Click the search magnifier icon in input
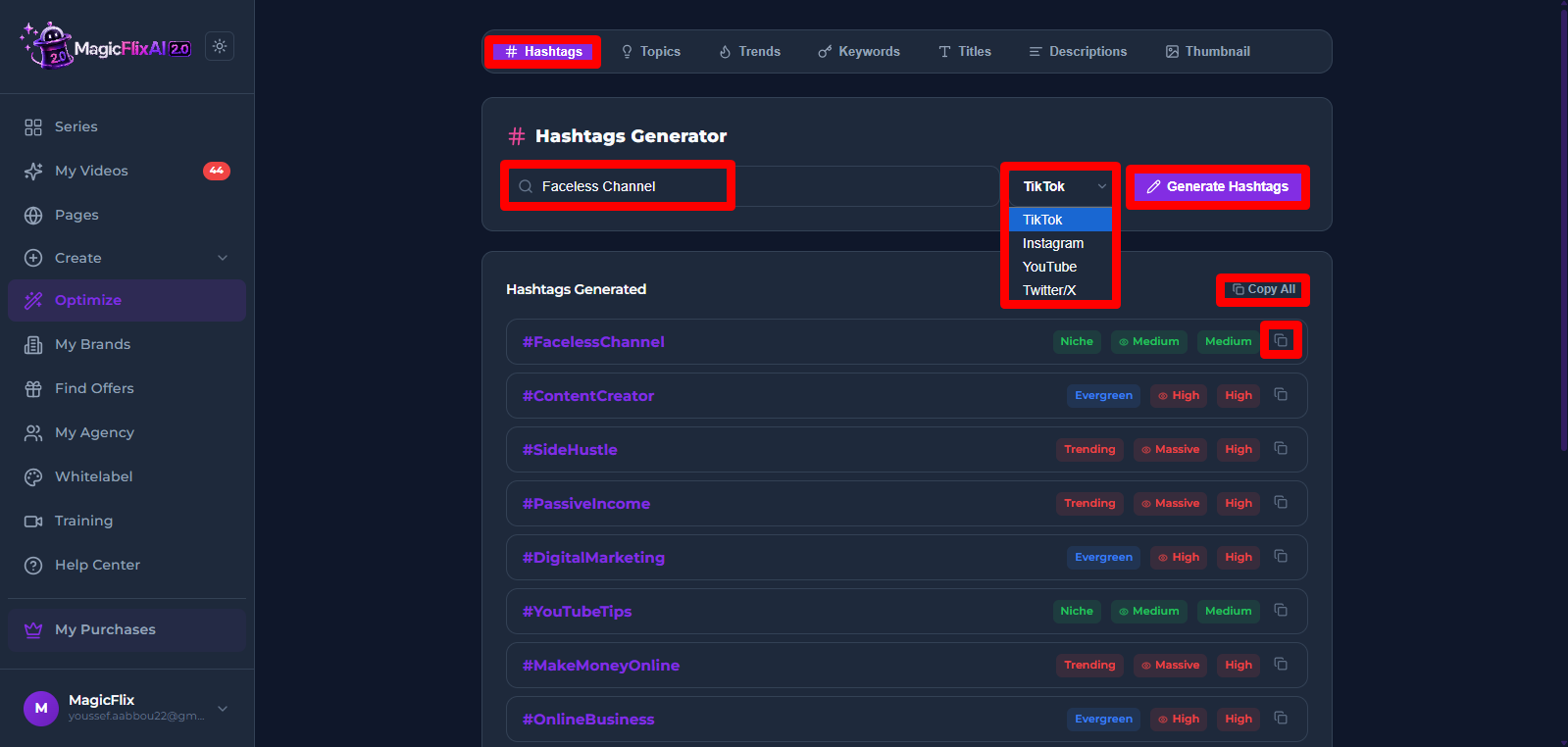The width and height of the screenshot is (1568, 747). [x=526, y=186]
